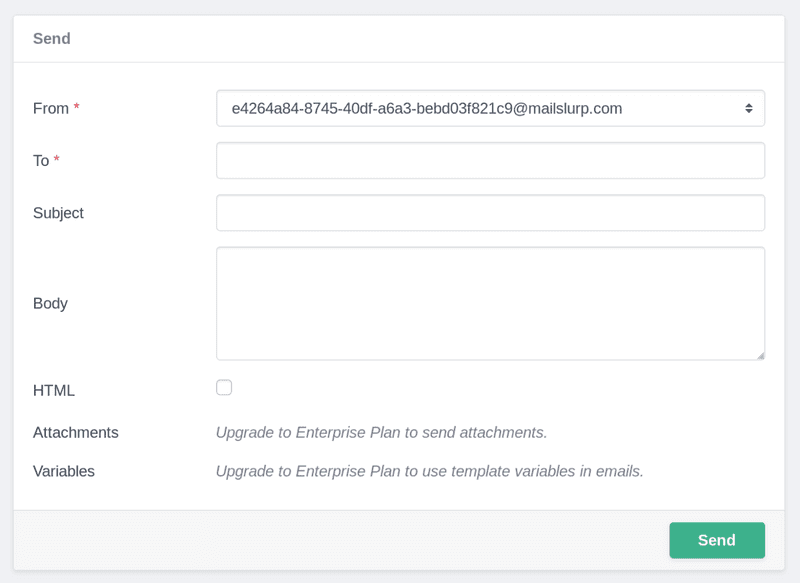Select the mailslurp.com sender address
The image size is (800, 583).
point(430,108)
